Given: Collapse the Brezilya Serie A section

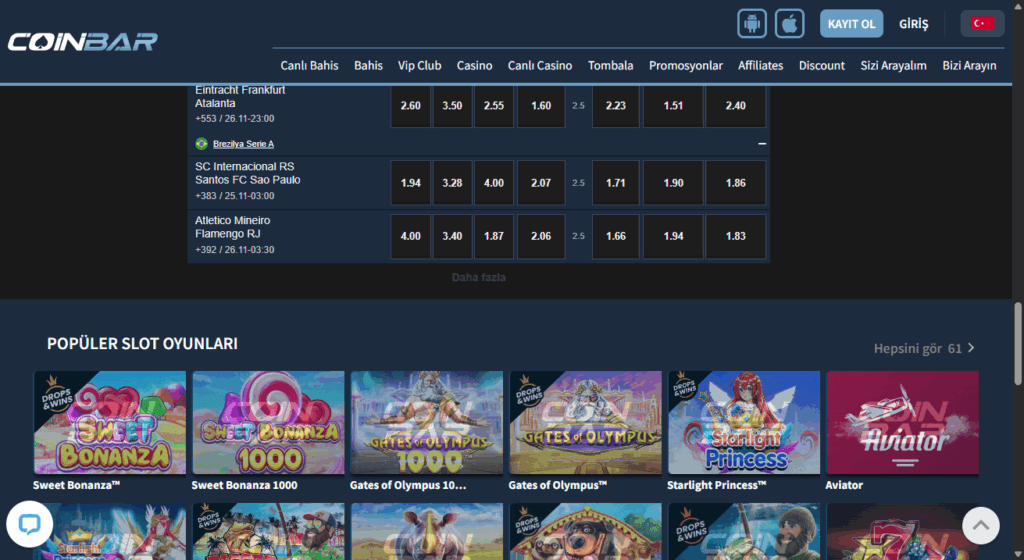Looking at the screenshot, I should 762,144.
